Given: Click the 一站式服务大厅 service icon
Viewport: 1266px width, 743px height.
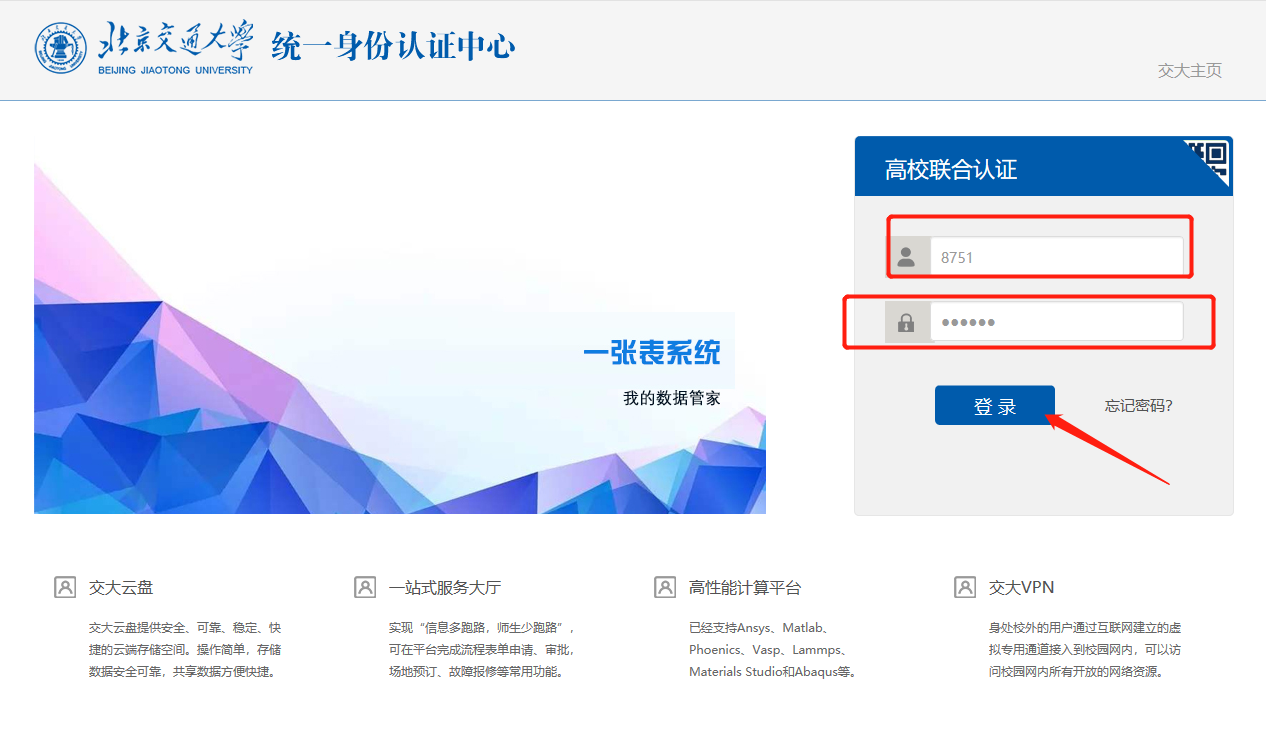Looking at the screenshot, I should [365, 587].
